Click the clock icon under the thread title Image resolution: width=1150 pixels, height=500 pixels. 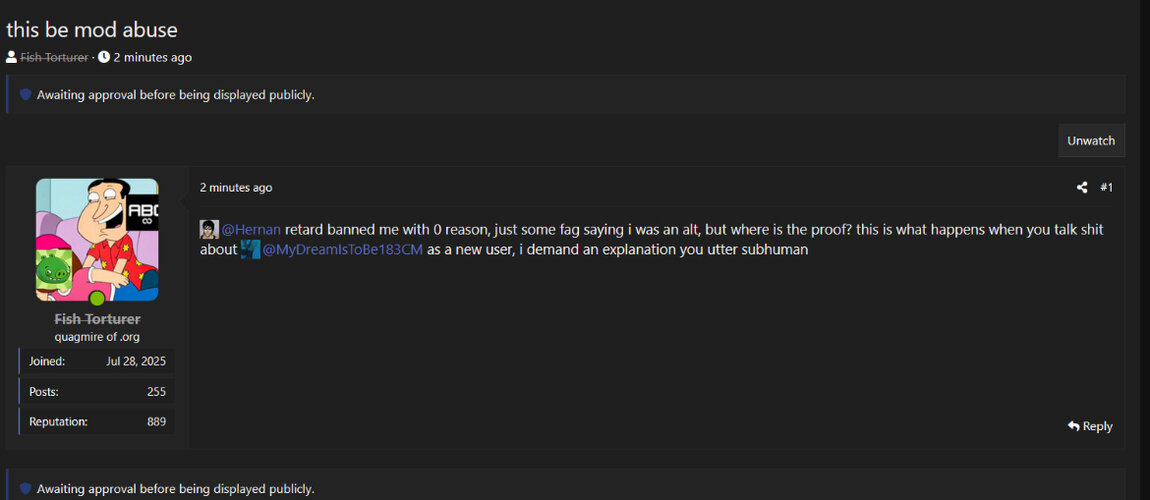pos(104,57)
